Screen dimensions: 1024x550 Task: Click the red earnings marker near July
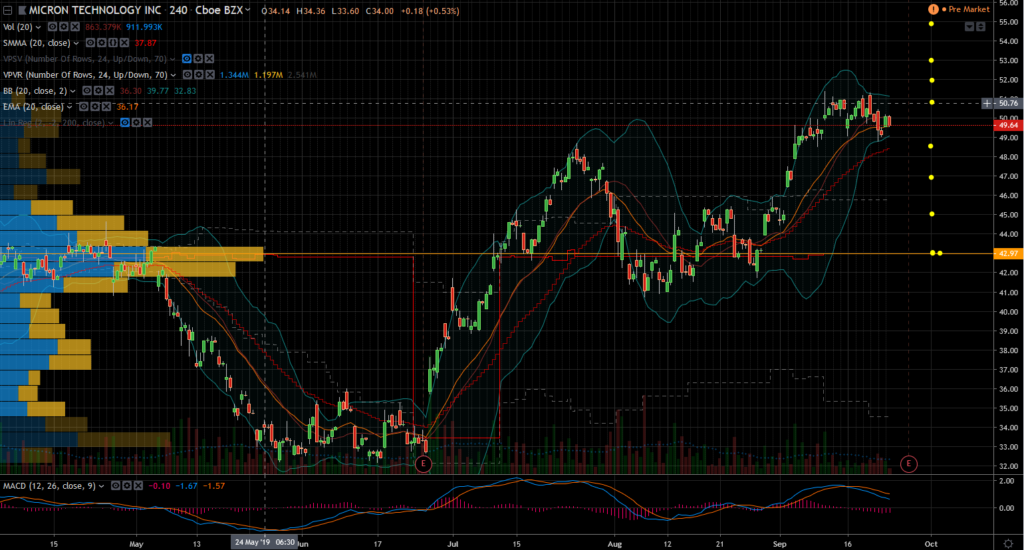pyautogui.click(x=423, y=463)
